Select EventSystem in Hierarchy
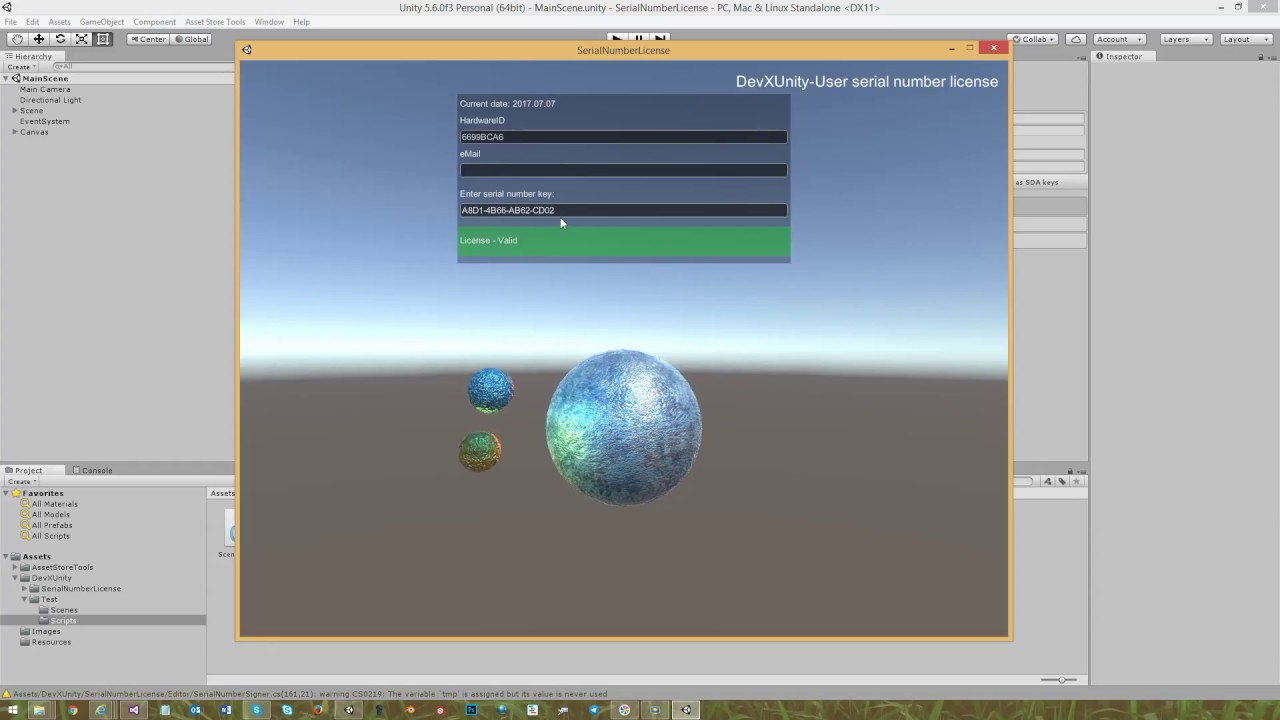1280x720 pixels. coord(44,121)
